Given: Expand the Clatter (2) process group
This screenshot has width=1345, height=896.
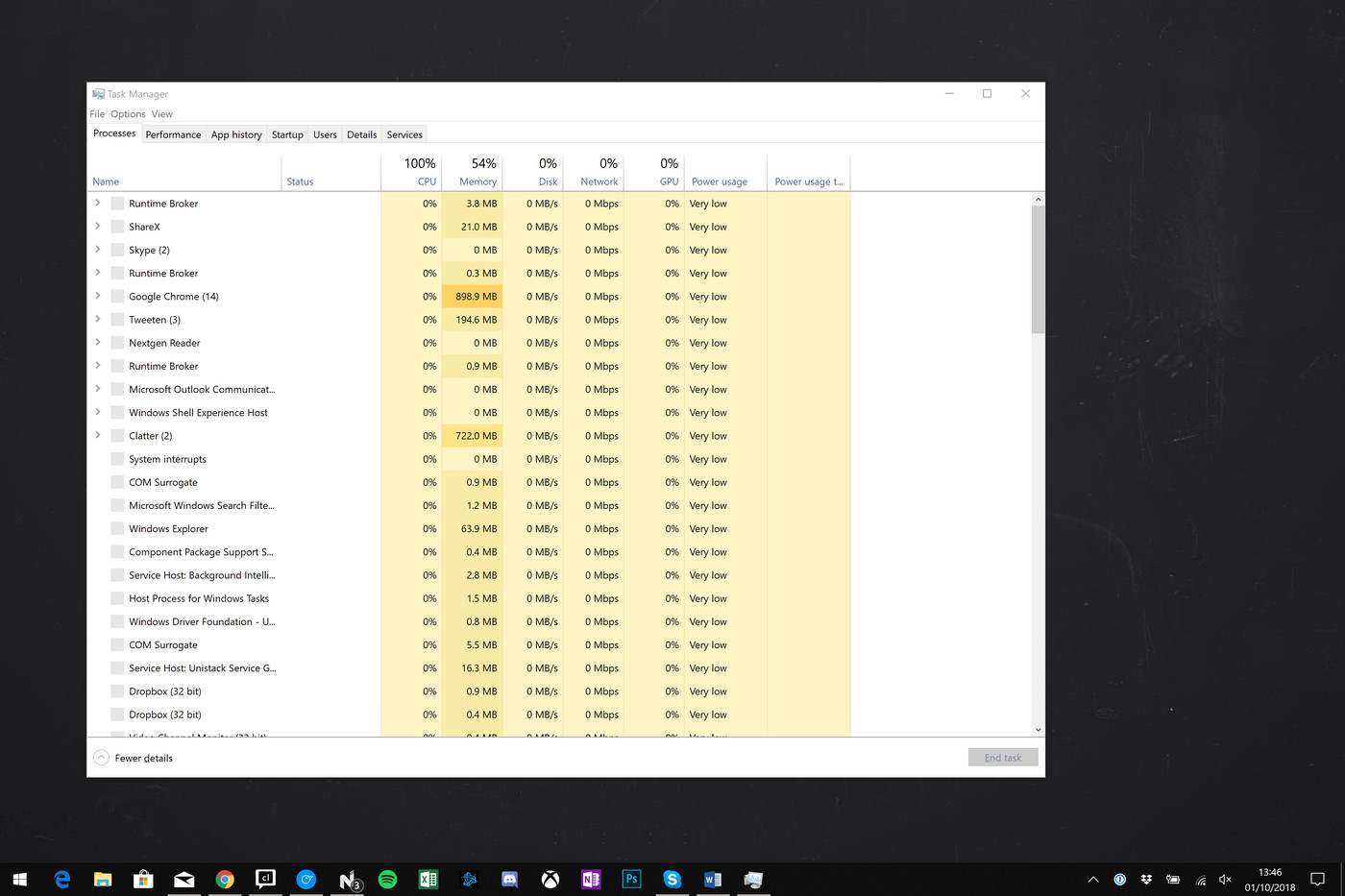Looking at the screenshot, I should coord(97,435).
